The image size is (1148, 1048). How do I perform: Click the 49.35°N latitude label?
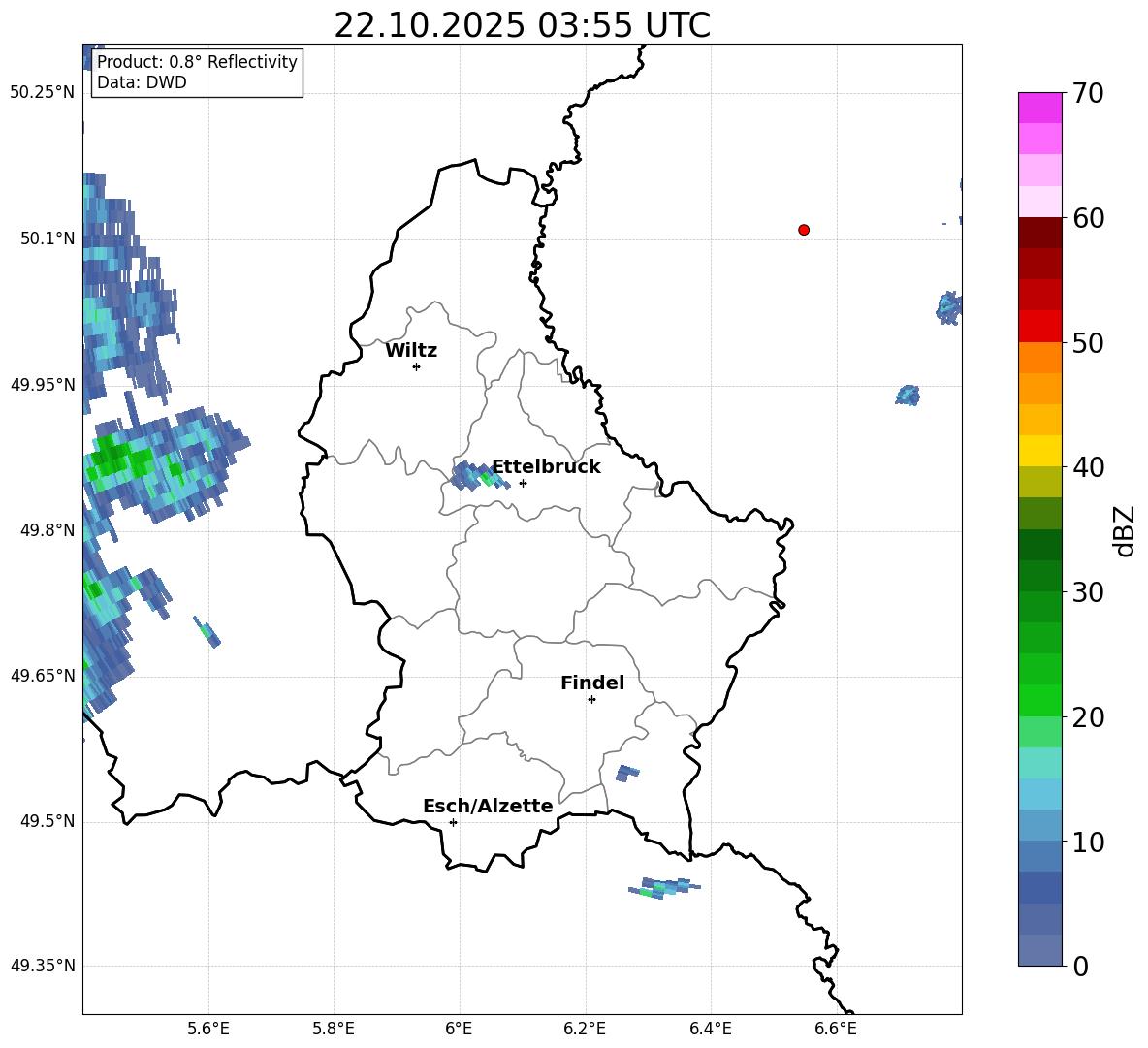point(43,966)
